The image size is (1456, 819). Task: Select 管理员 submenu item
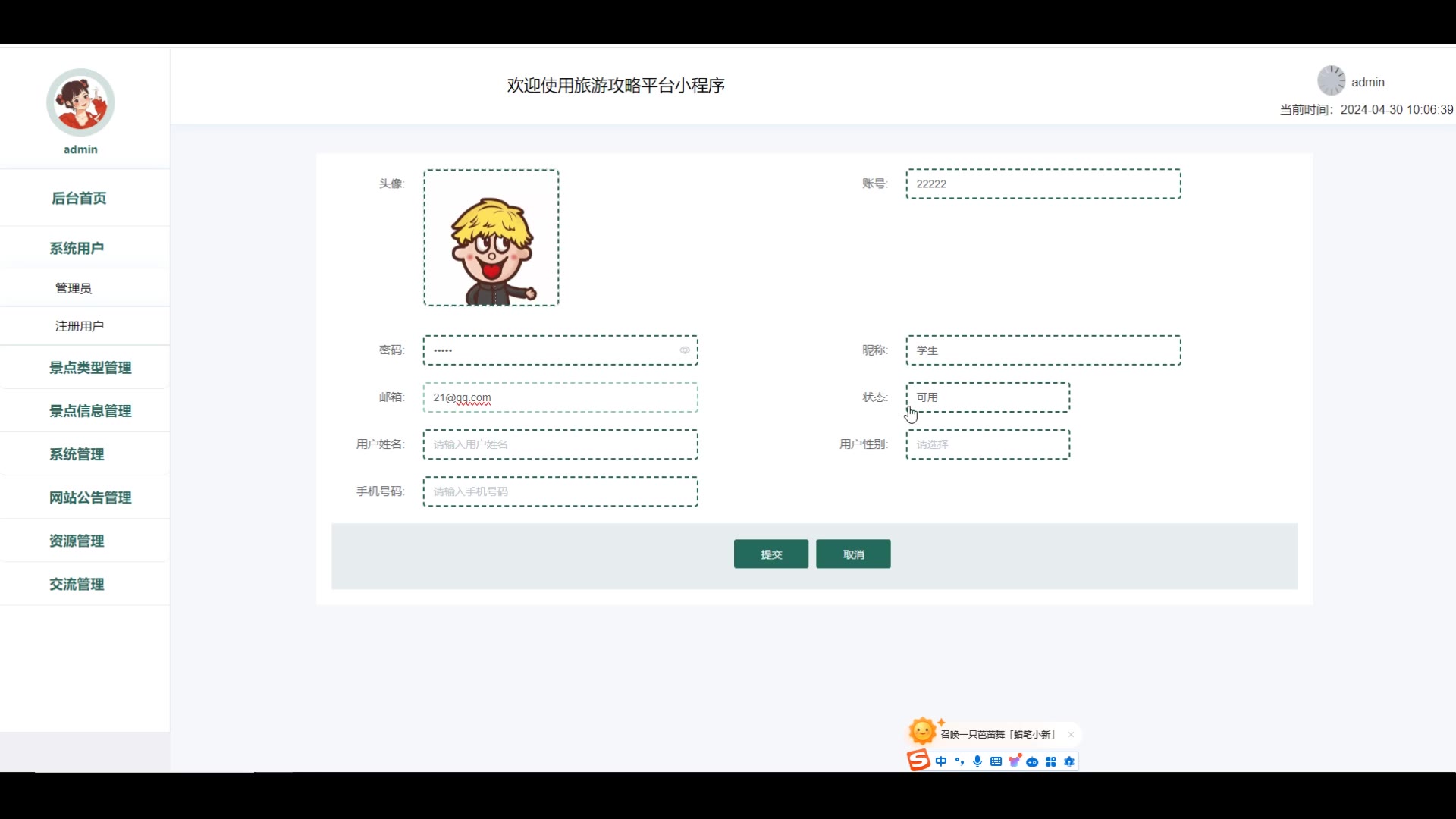click(x=74, y=288)
